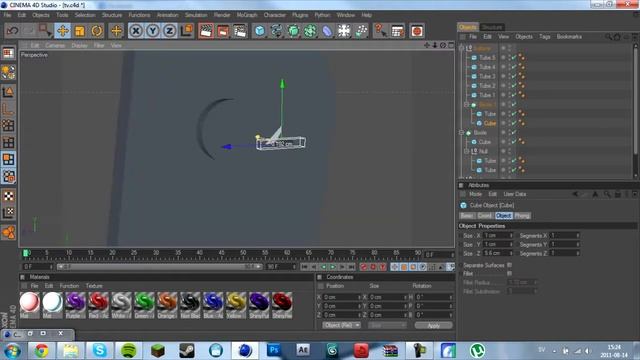The height and width of the screenshot is (360, 640).
Task: Collapse the Boole group expander
Action: click(x=461, y=133)
